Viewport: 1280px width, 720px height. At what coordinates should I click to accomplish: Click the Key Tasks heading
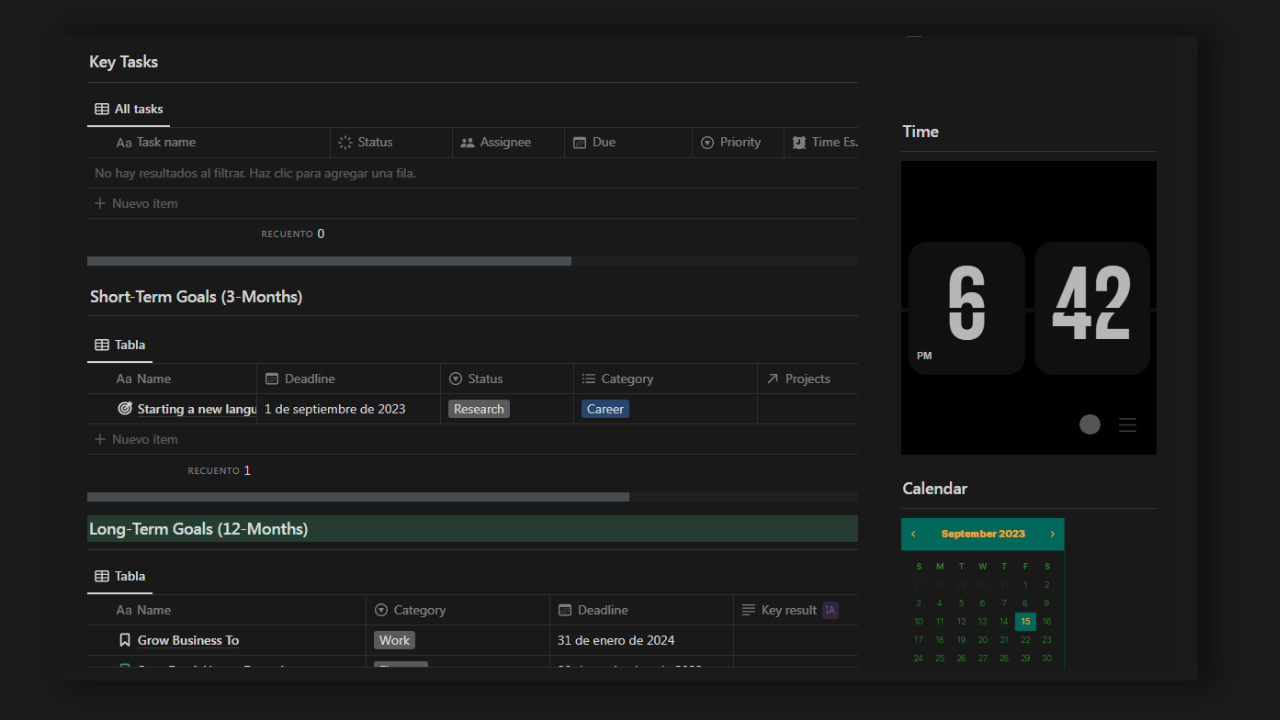point(124,62)
